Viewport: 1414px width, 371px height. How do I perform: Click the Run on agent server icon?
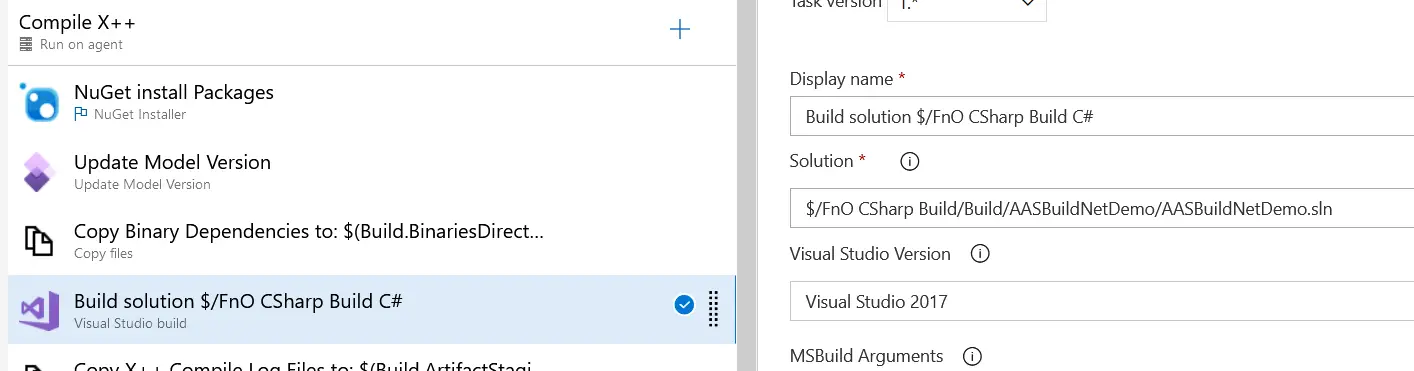pyautogui.click(x=26, y=45)
